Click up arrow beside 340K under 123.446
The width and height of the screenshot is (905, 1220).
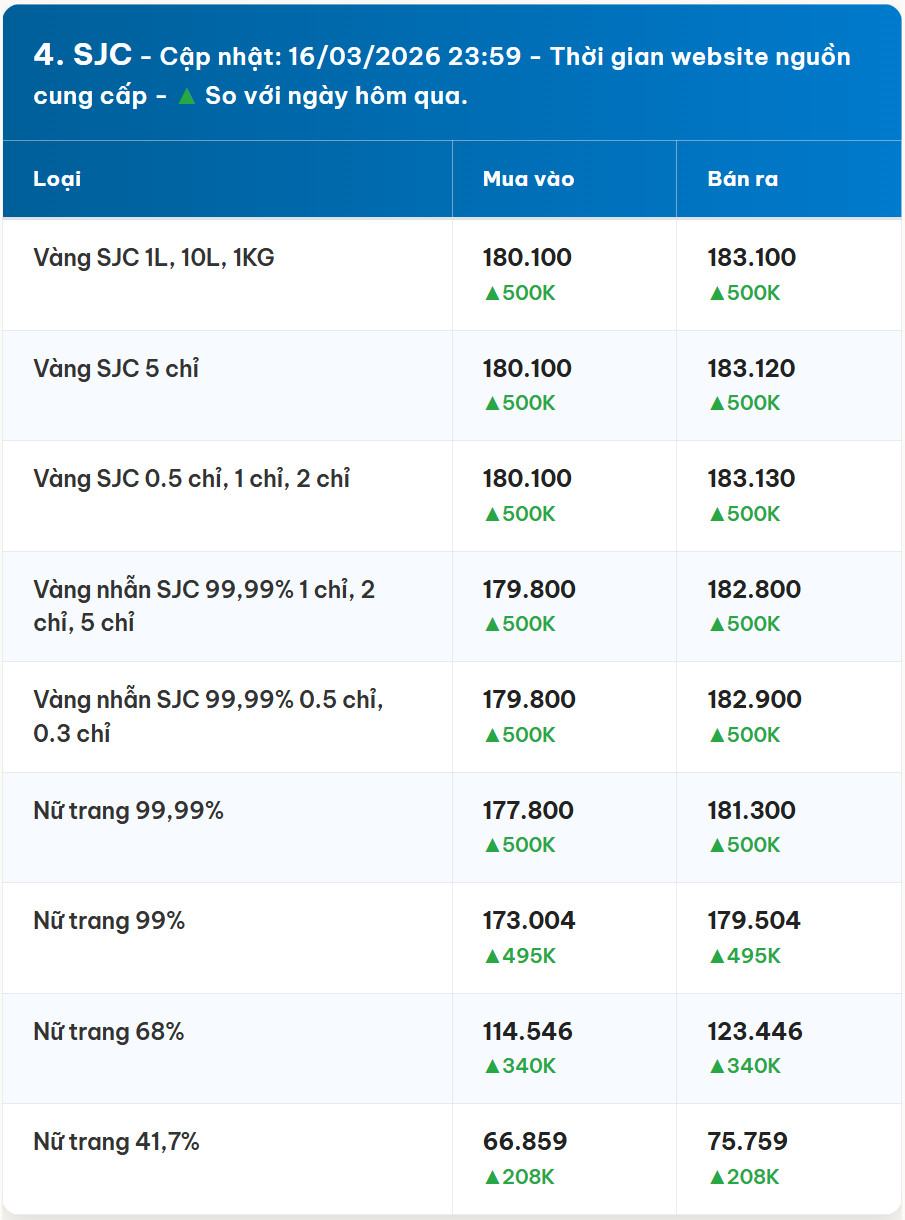click(x=716, y=1066)
